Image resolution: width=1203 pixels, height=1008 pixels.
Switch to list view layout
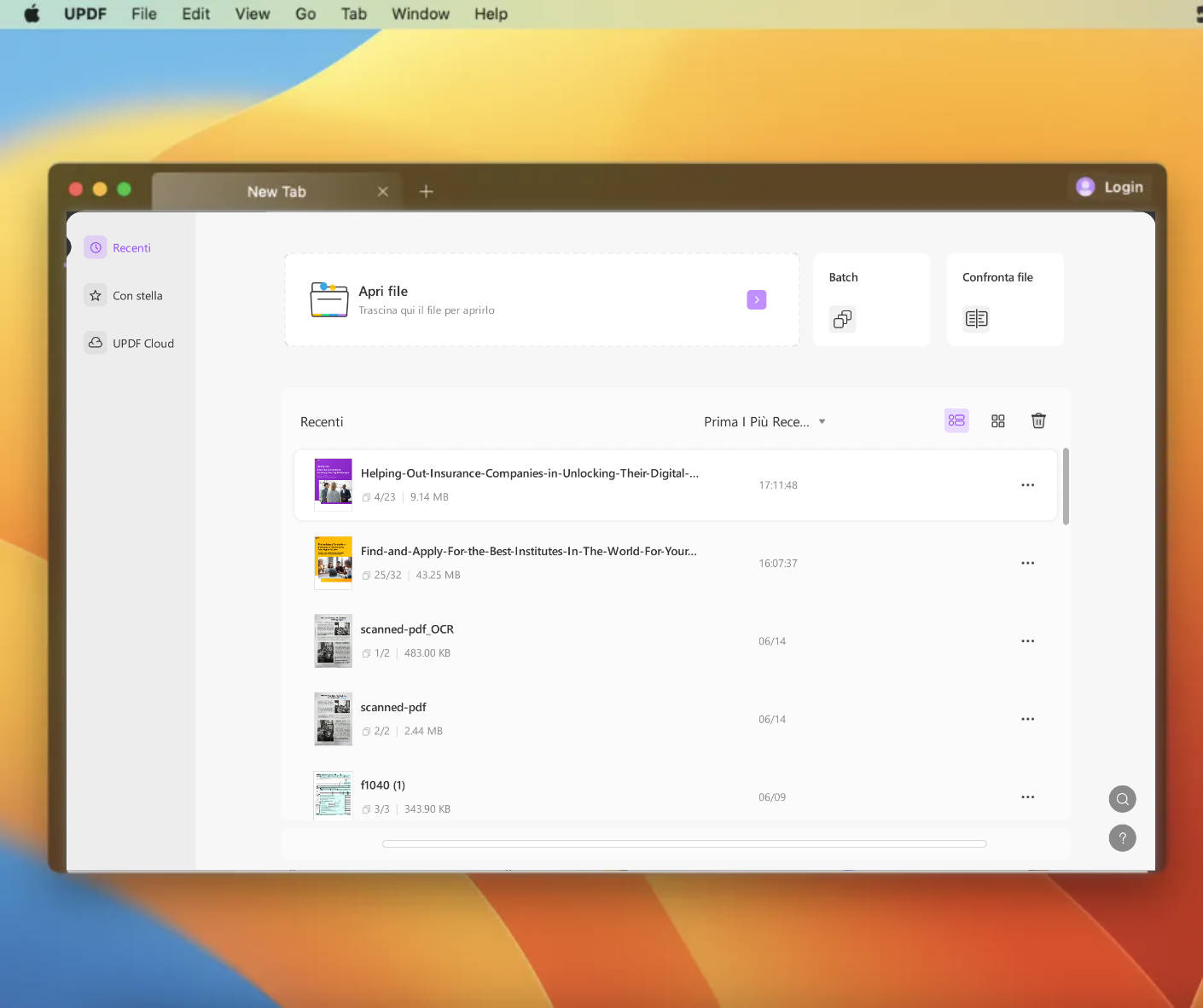[956, 420]
